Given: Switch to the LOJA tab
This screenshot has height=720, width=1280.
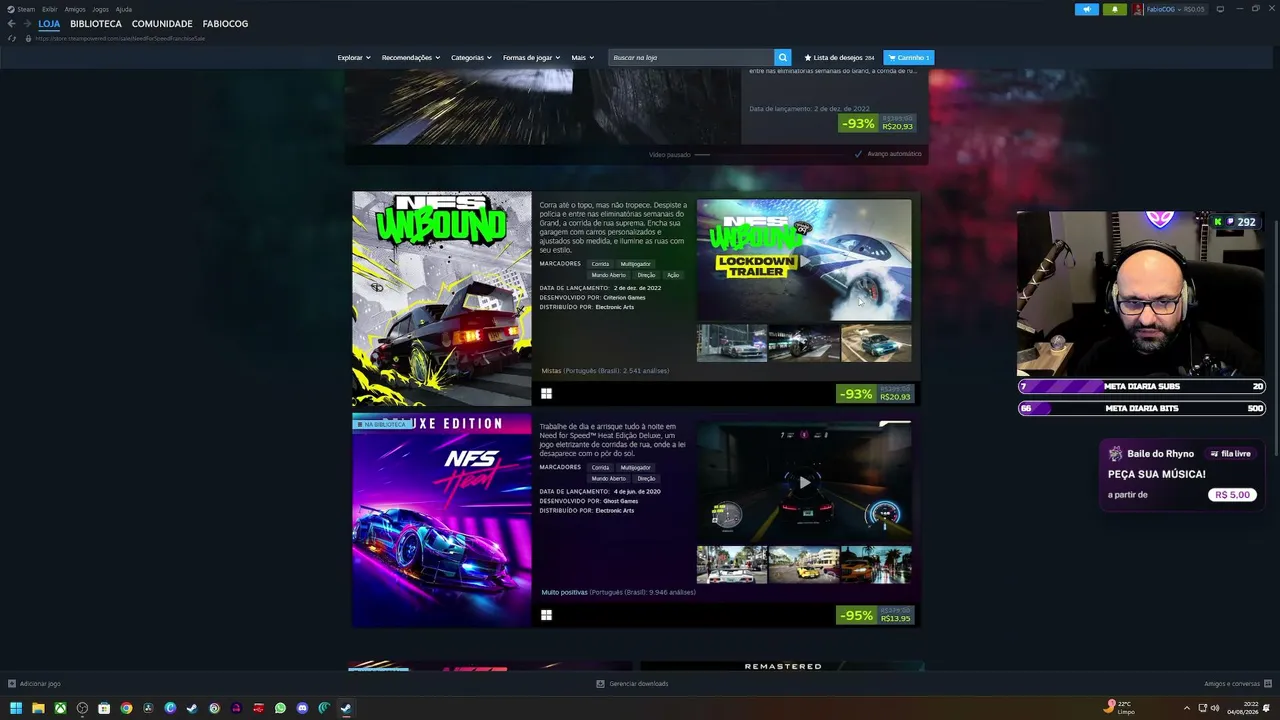Looking at the screenshot, I should point(49,24).
